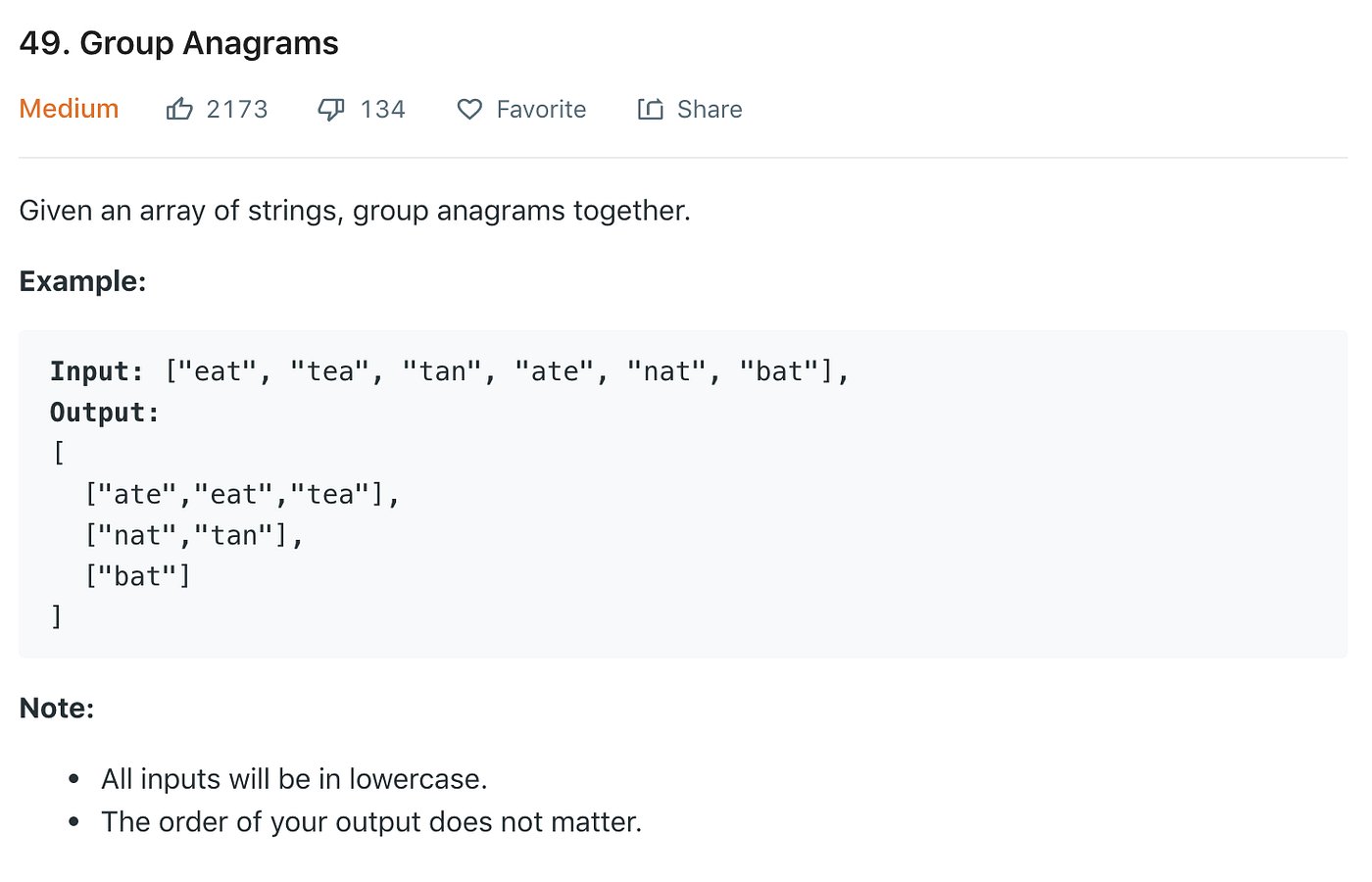
Task: Click the Medium difficulty label
Action: click(68, 109)
